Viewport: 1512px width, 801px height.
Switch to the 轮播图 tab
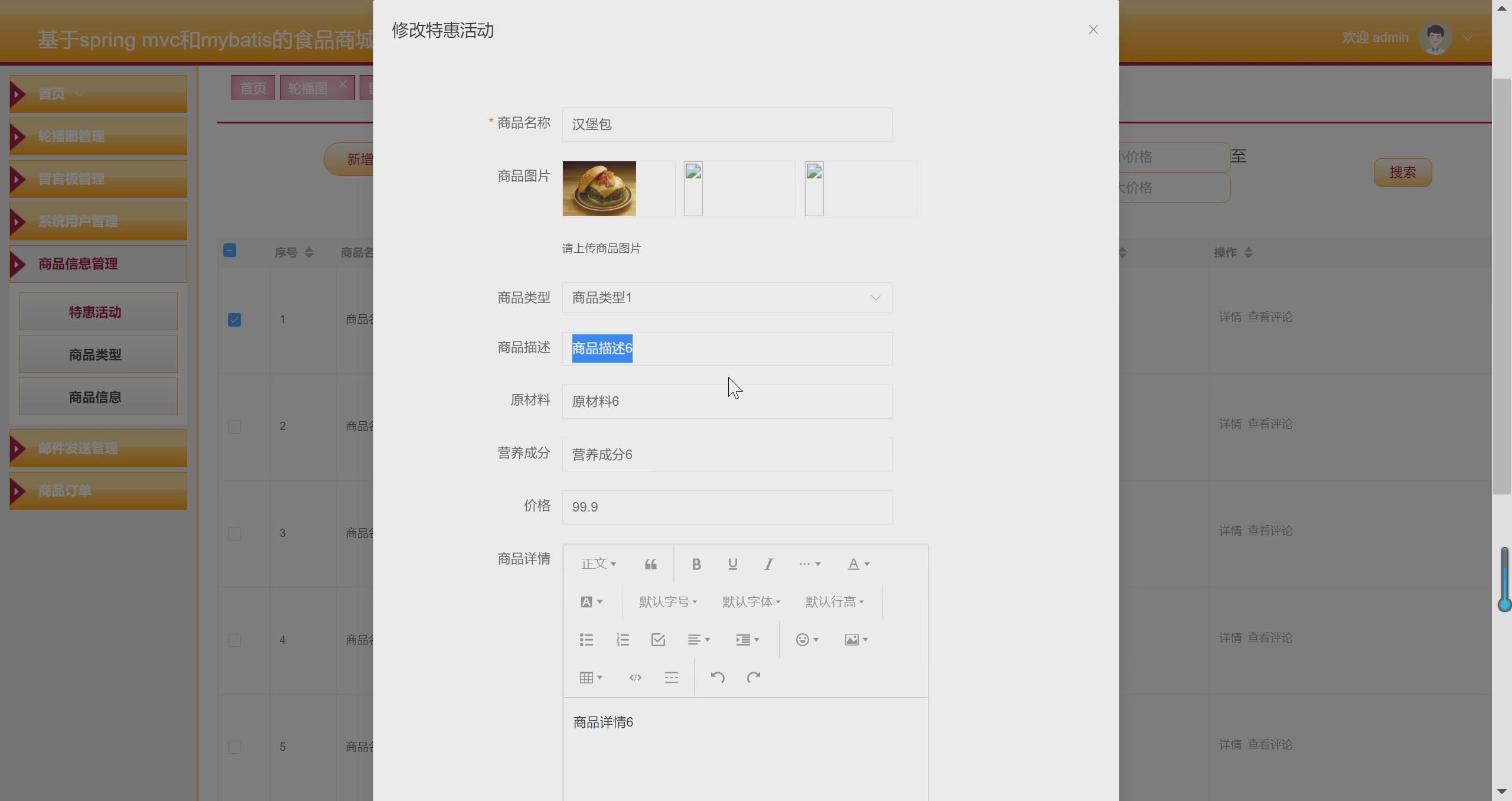point(307,87)
